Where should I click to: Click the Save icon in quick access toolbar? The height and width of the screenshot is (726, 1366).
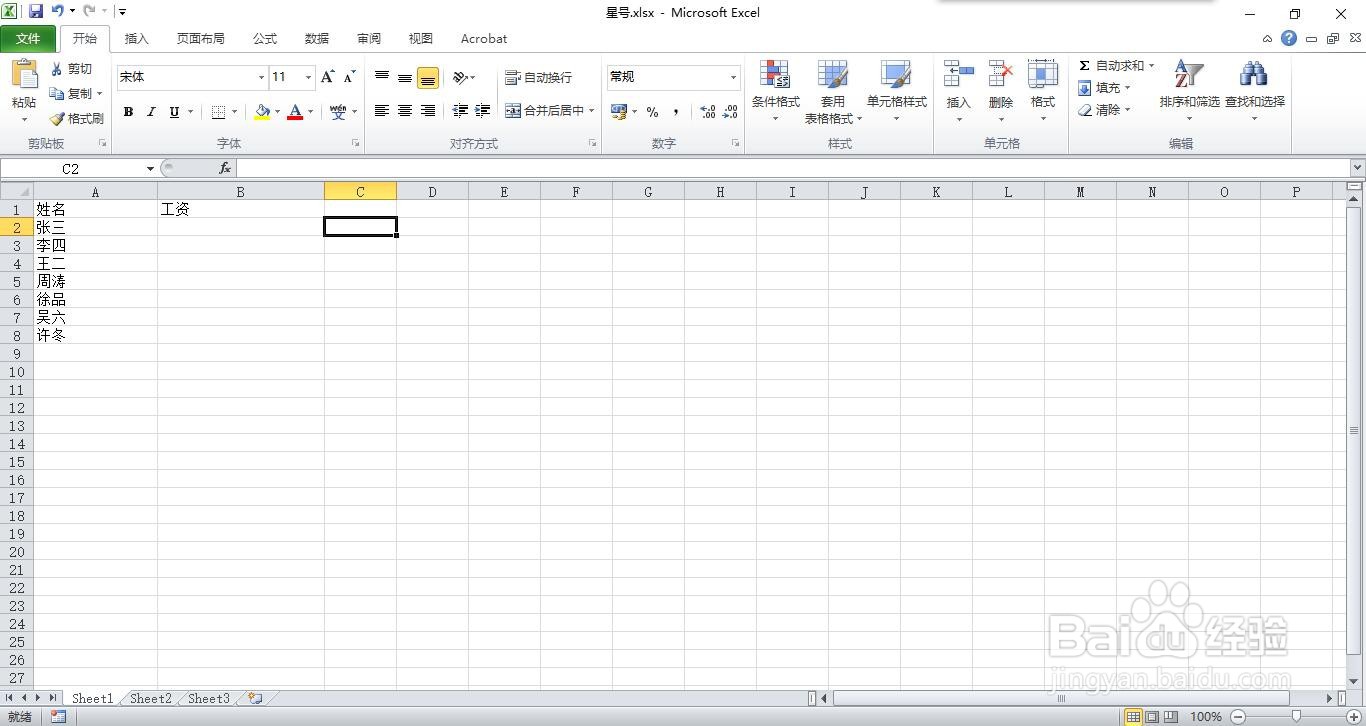36,12
